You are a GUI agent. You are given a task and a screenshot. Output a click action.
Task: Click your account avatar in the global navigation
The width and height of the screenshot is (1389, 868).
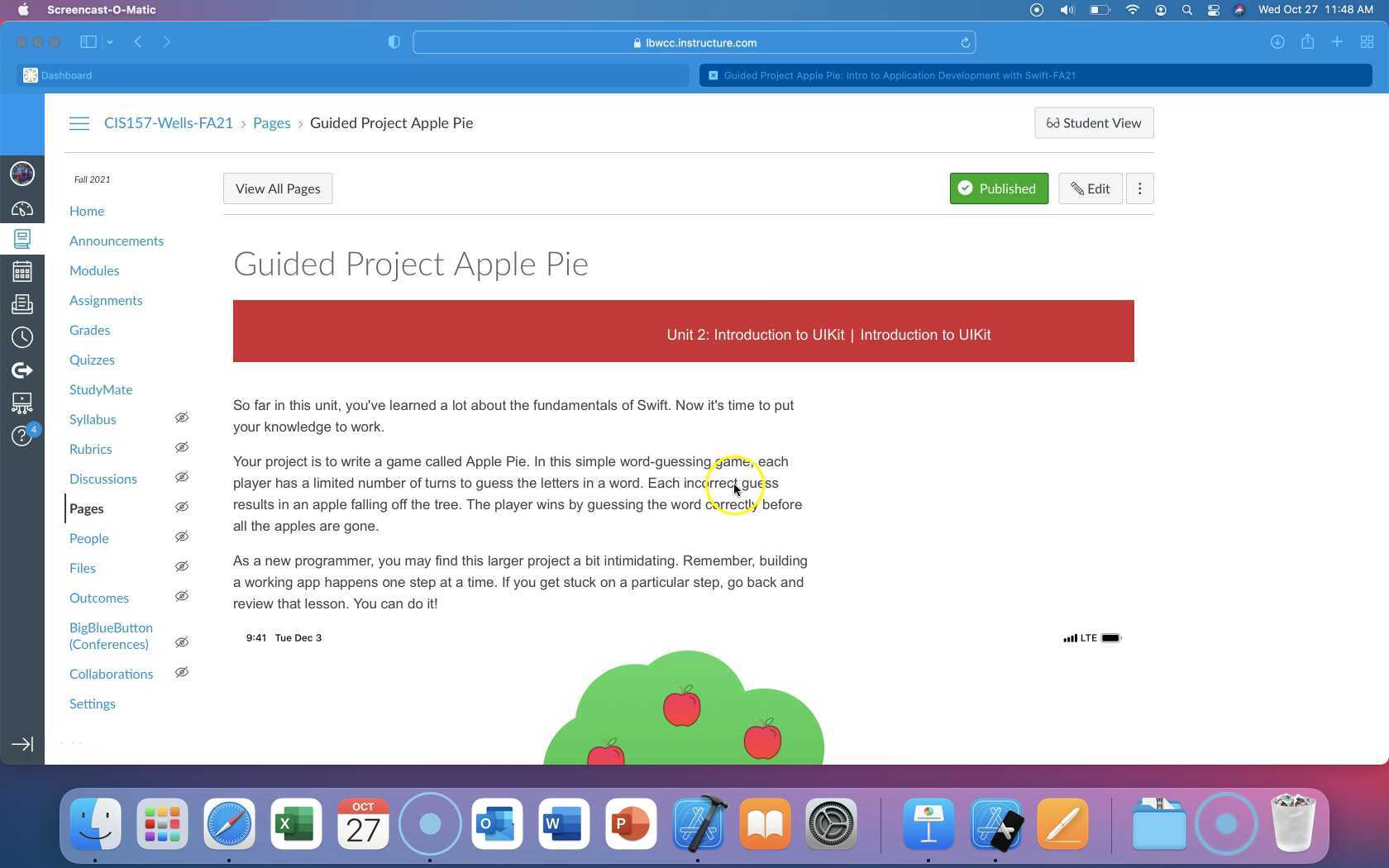(x=22, y=174)
